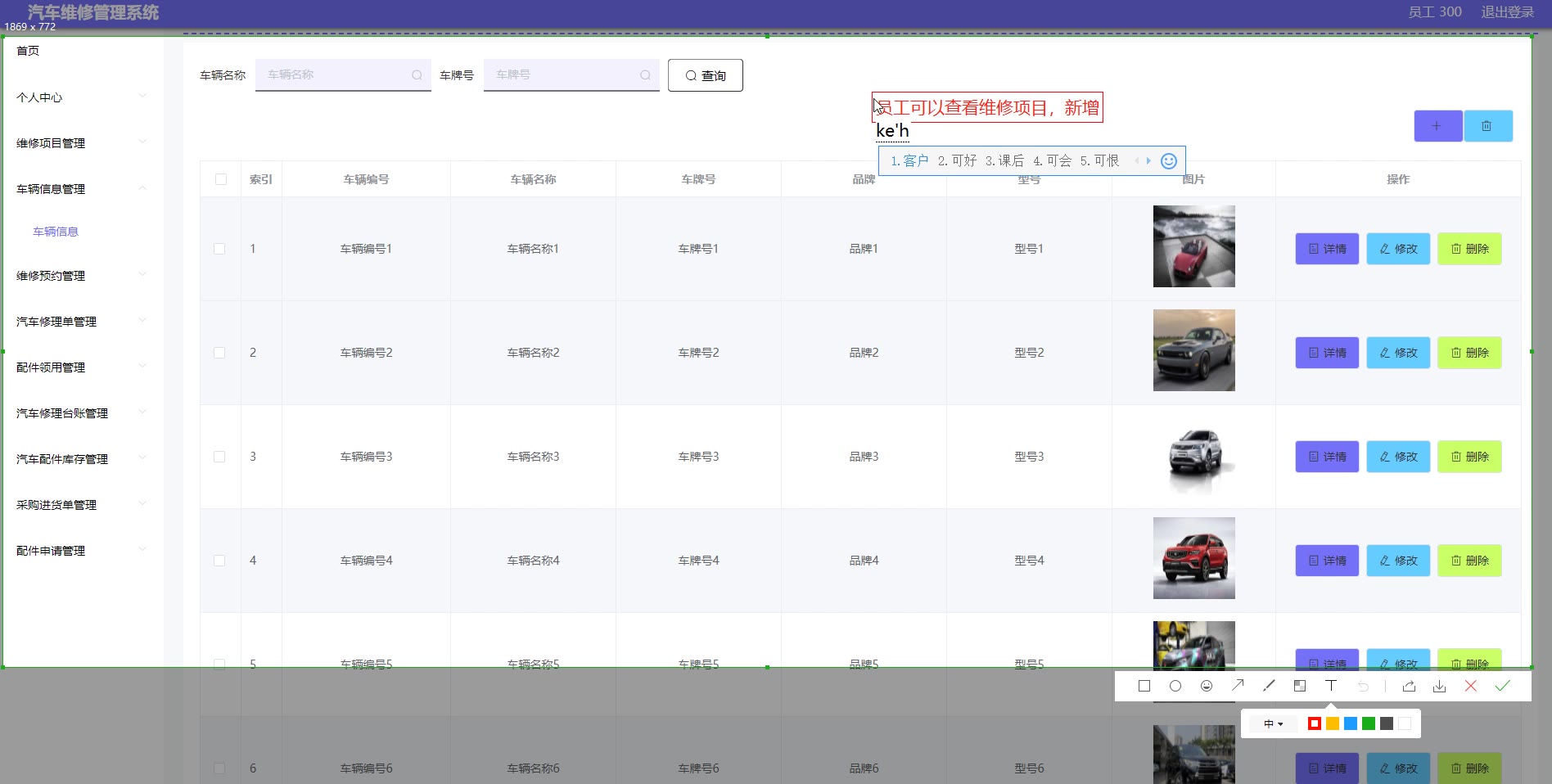The height and width of the screenshot is (784, 1552).
Task: Click the blue trash bulk-delete button
Action: pyautogui.click(x=1487, y=126)
